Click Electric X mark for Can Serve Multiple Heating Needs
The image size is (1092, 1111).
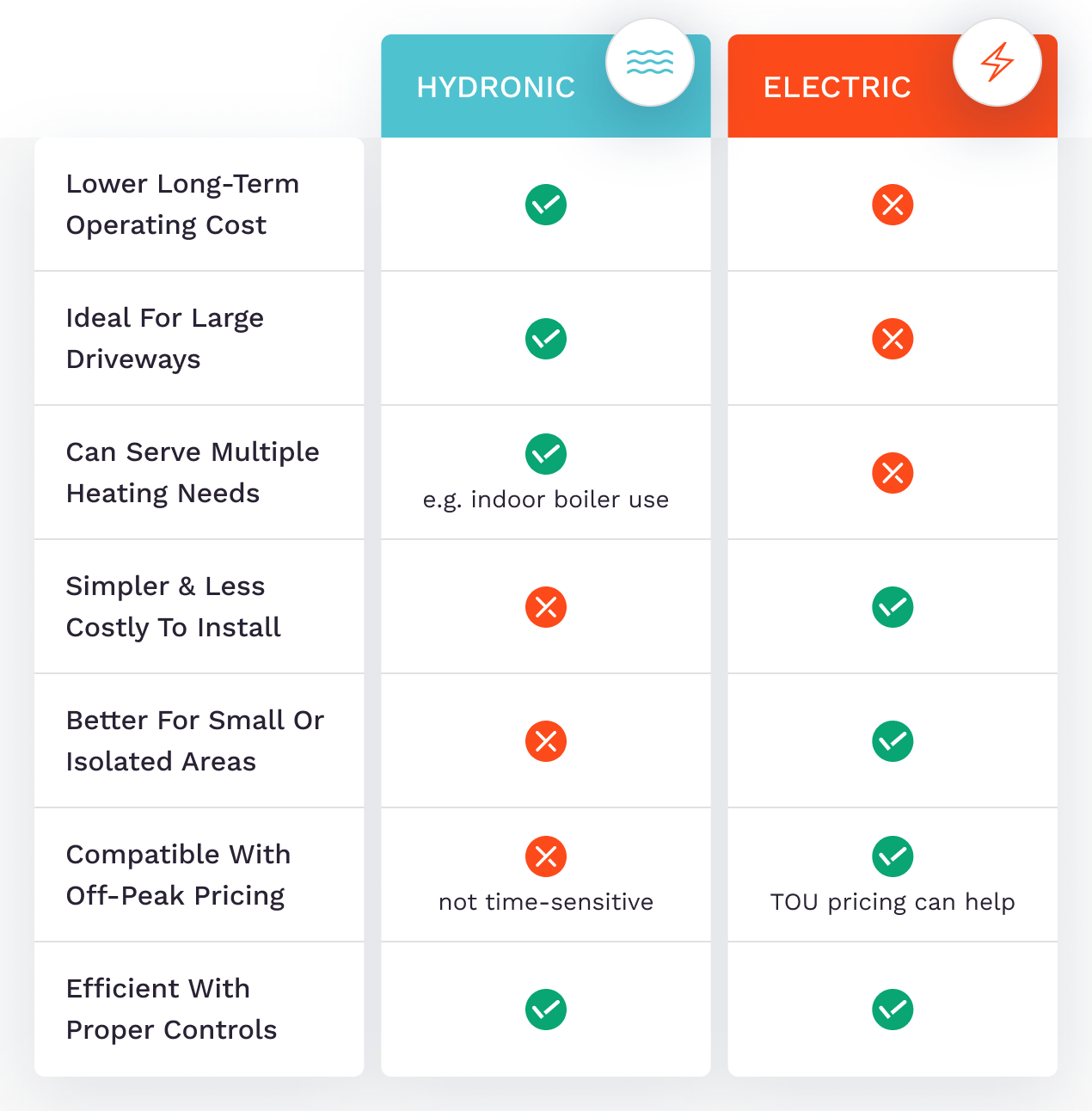click(x=893, y=473)
